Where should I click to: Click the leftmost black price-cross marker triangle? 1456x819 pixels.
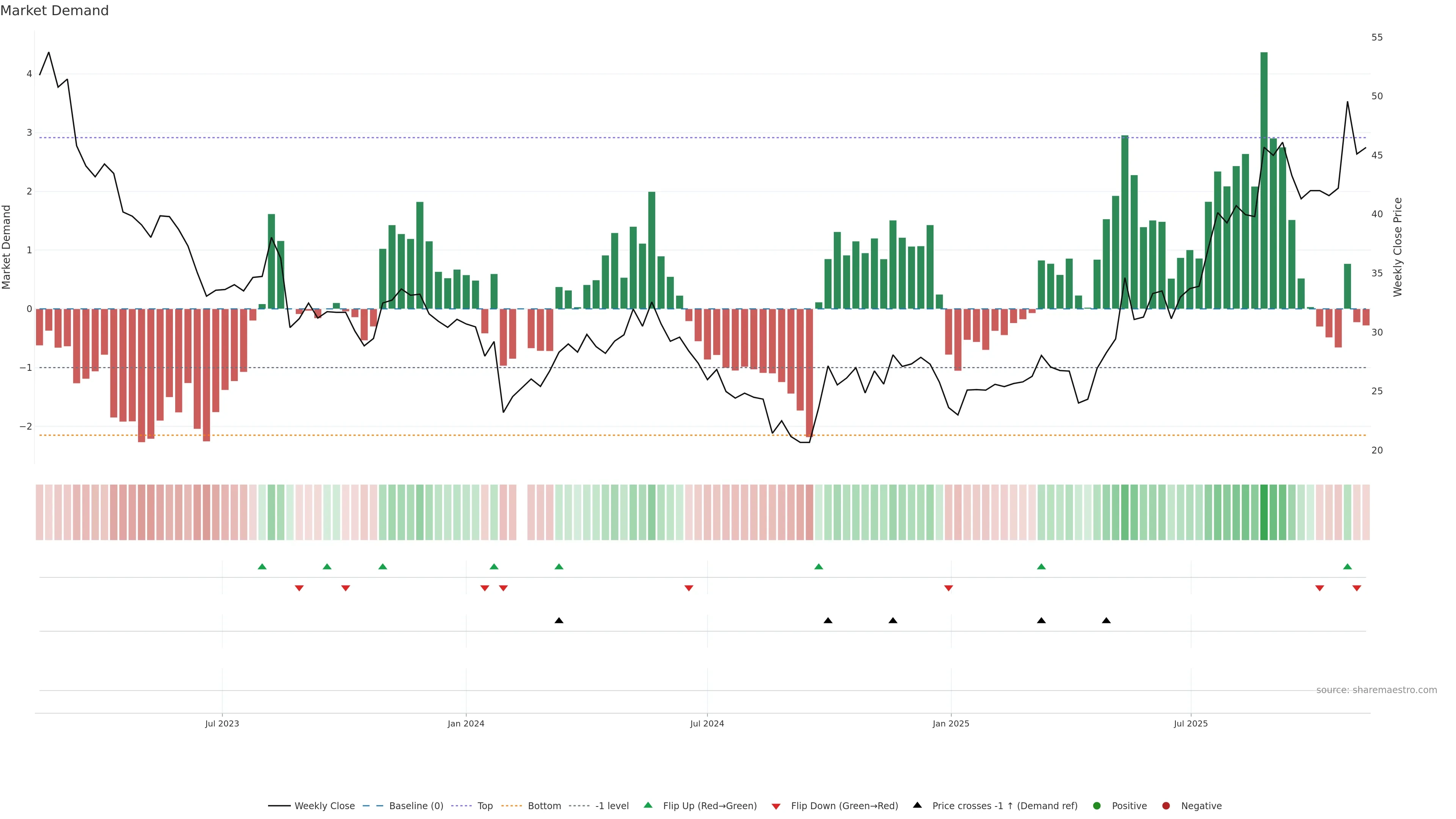pyautogui.click(x=559, y=621)
